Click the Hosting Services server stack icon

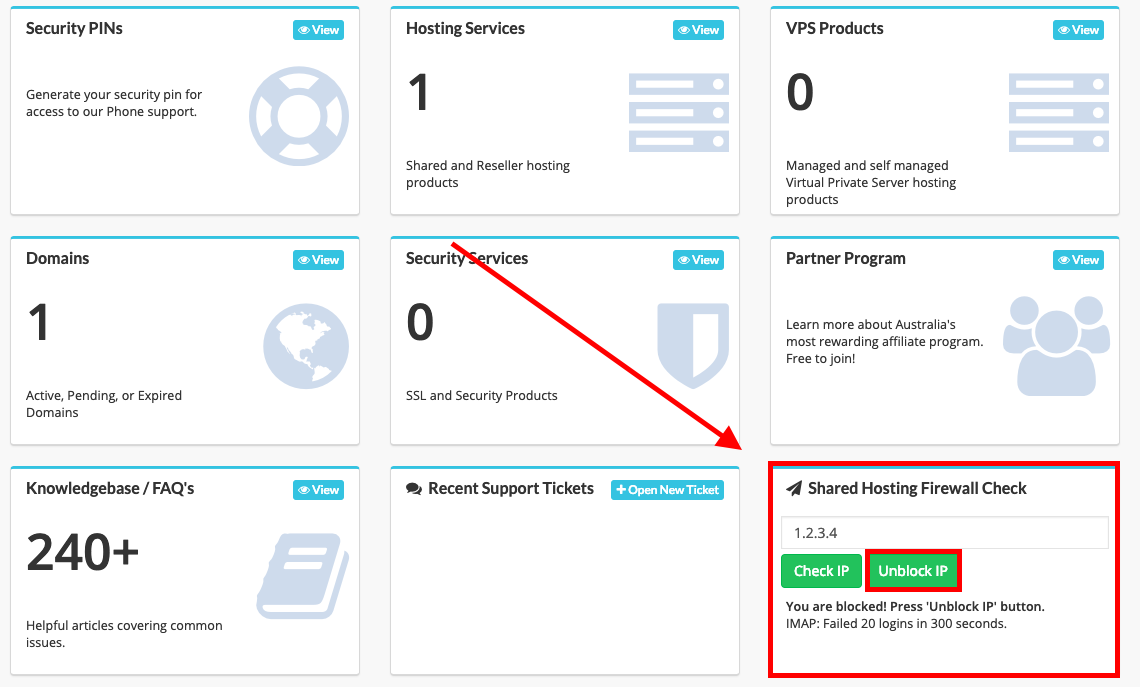678,112
